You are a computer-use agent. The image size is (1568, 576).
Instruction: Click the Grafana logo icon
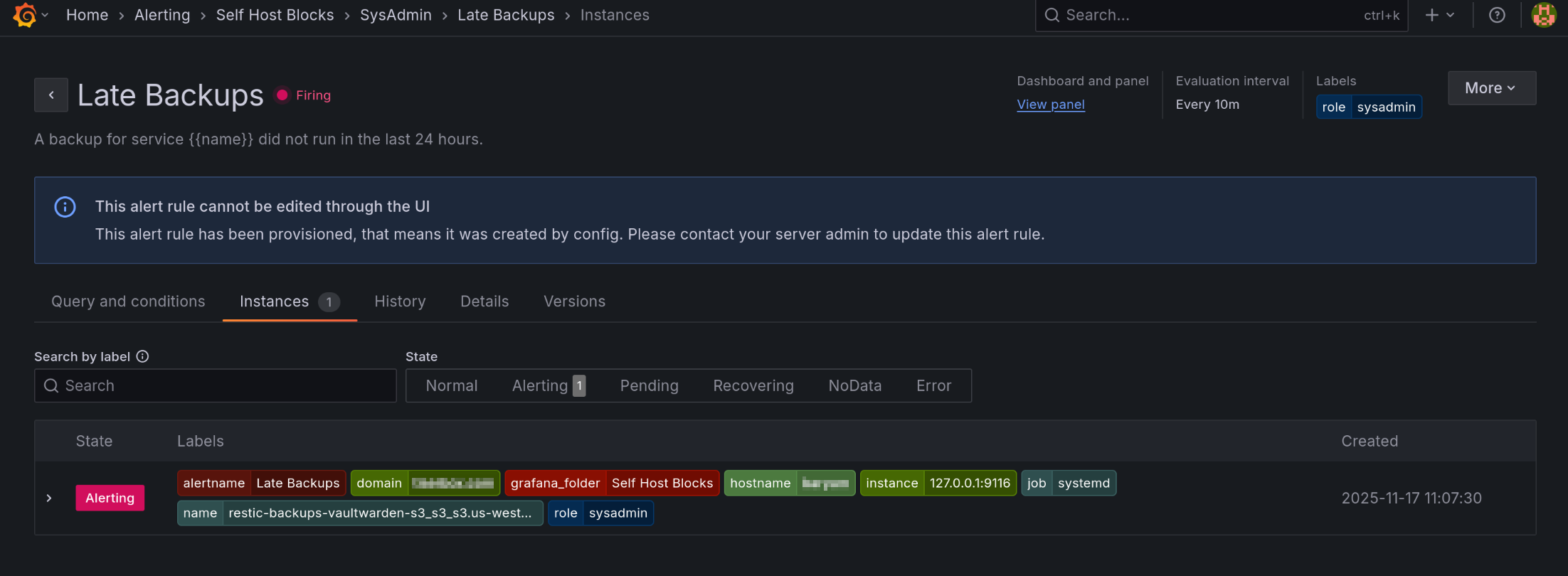[x=25, y=15]
